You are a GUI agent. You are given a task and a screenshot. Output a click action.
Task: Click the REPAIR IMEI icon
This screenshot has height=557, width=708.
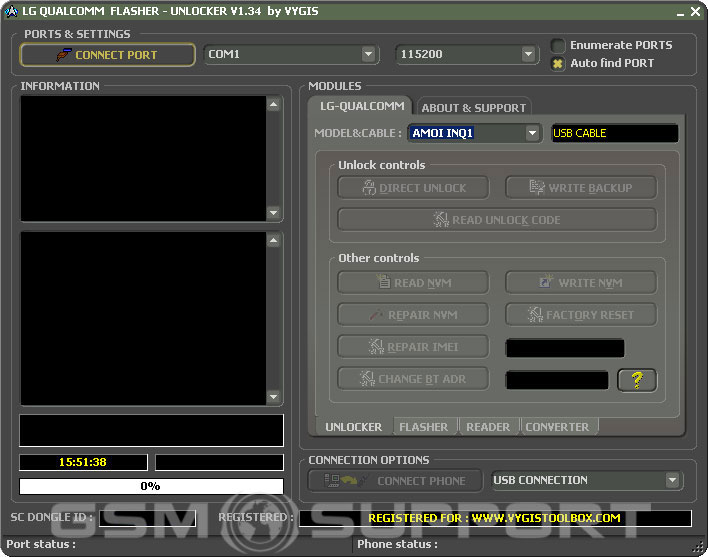pos(376,346)
